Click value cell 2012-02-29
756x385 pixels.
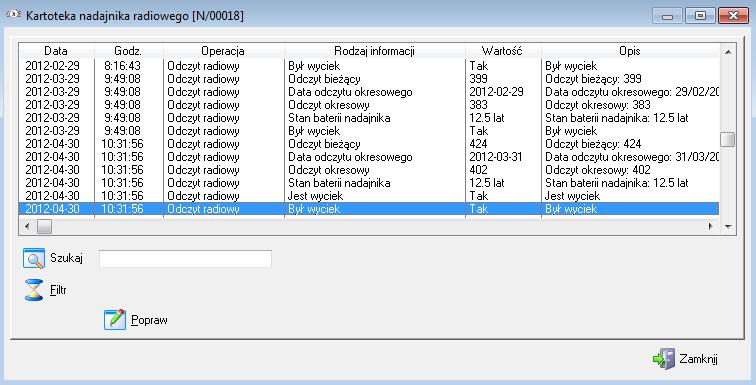point(496,92)
